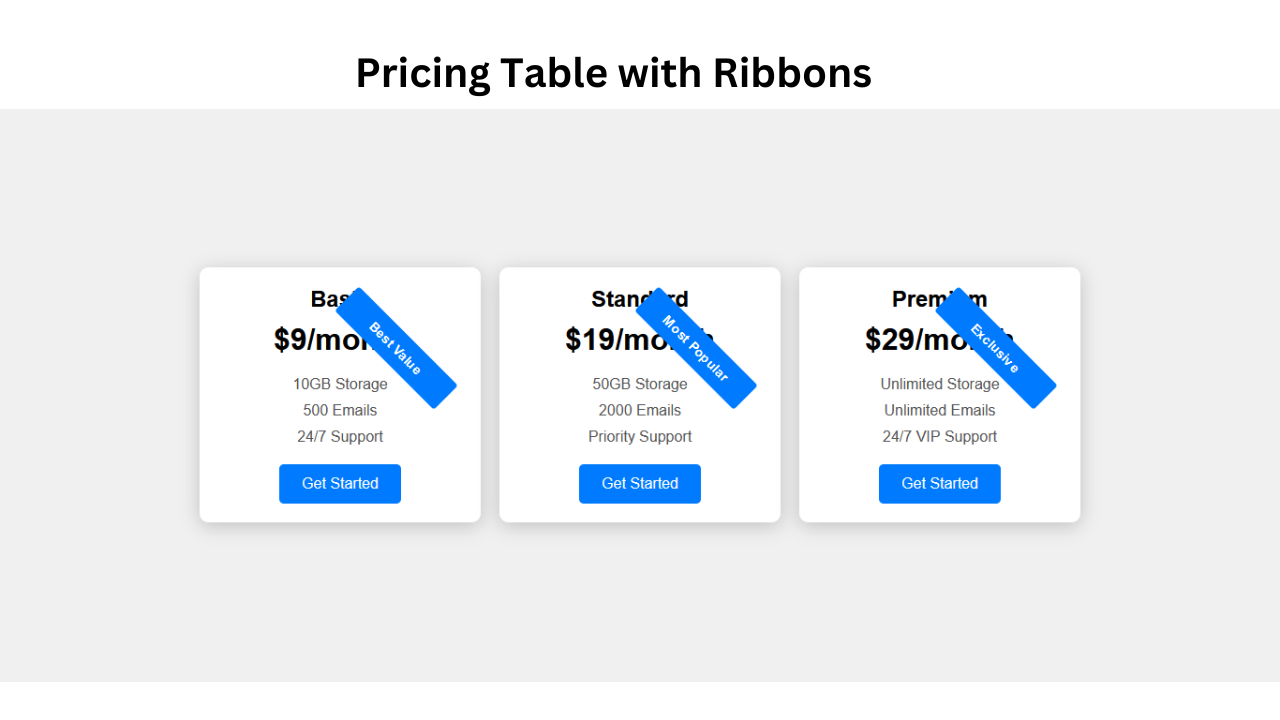Click the Priority Support feature line
Image resolution: width=1280 pixels, height=720 pixels.
tap(640, 436)
